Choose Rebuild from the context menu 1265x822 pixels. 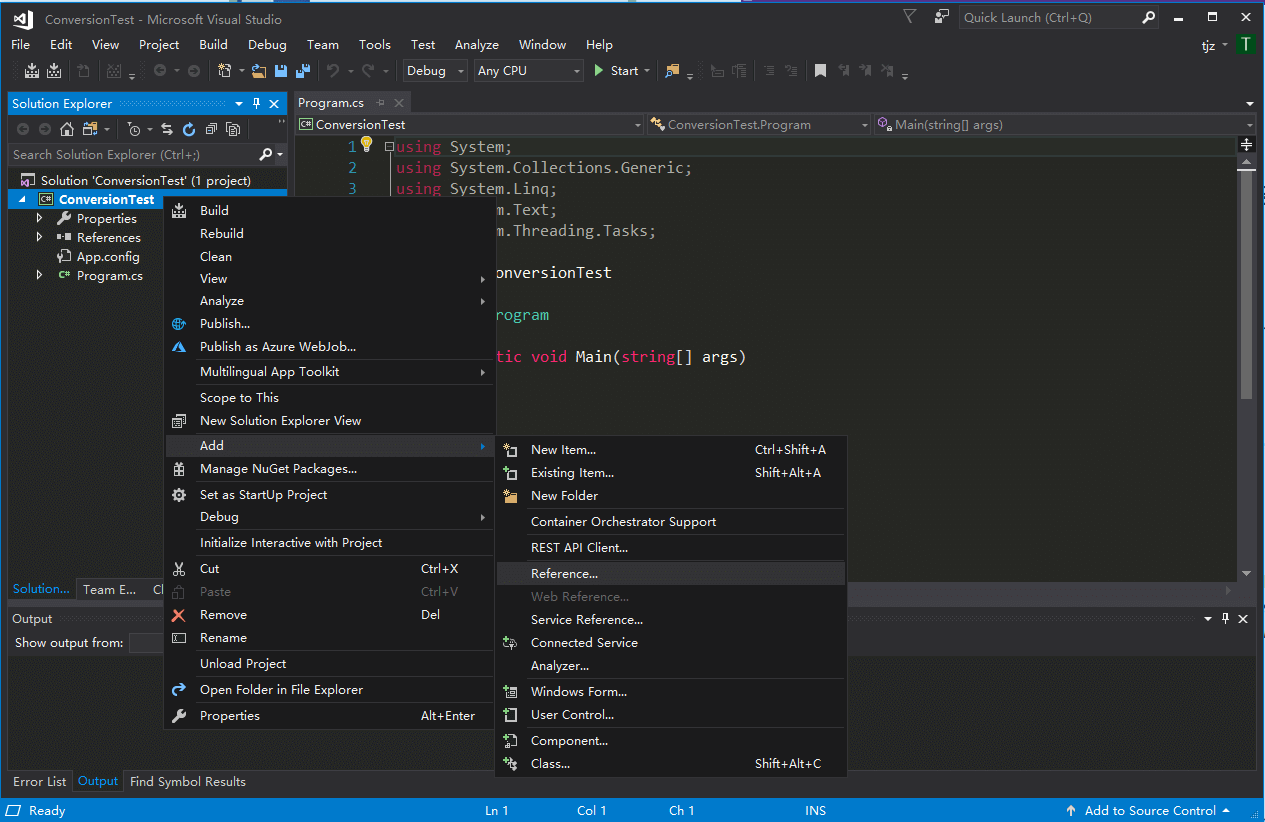tap(330, 234)
